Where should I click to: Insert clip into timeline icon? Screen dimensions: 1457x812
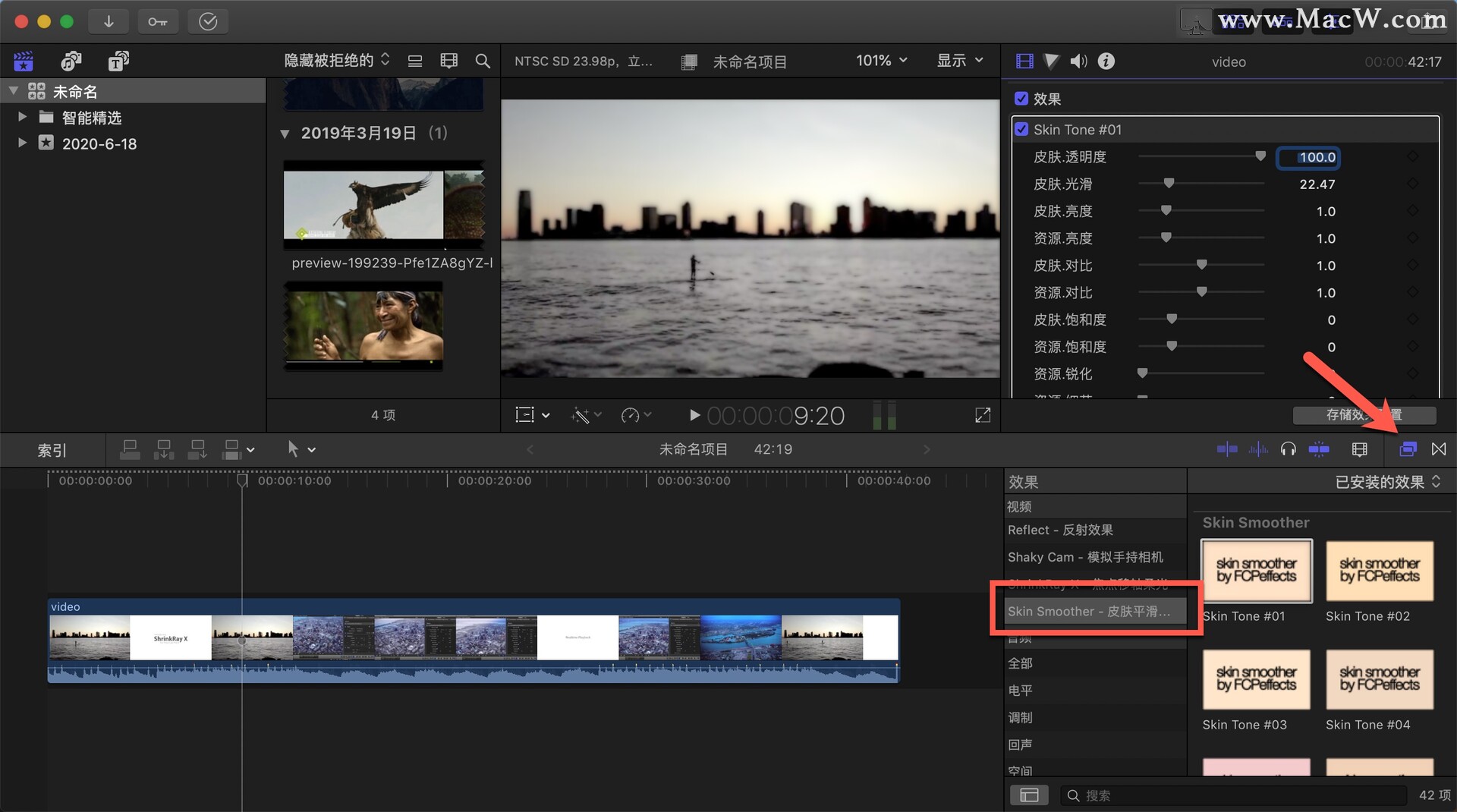[164, 449]
